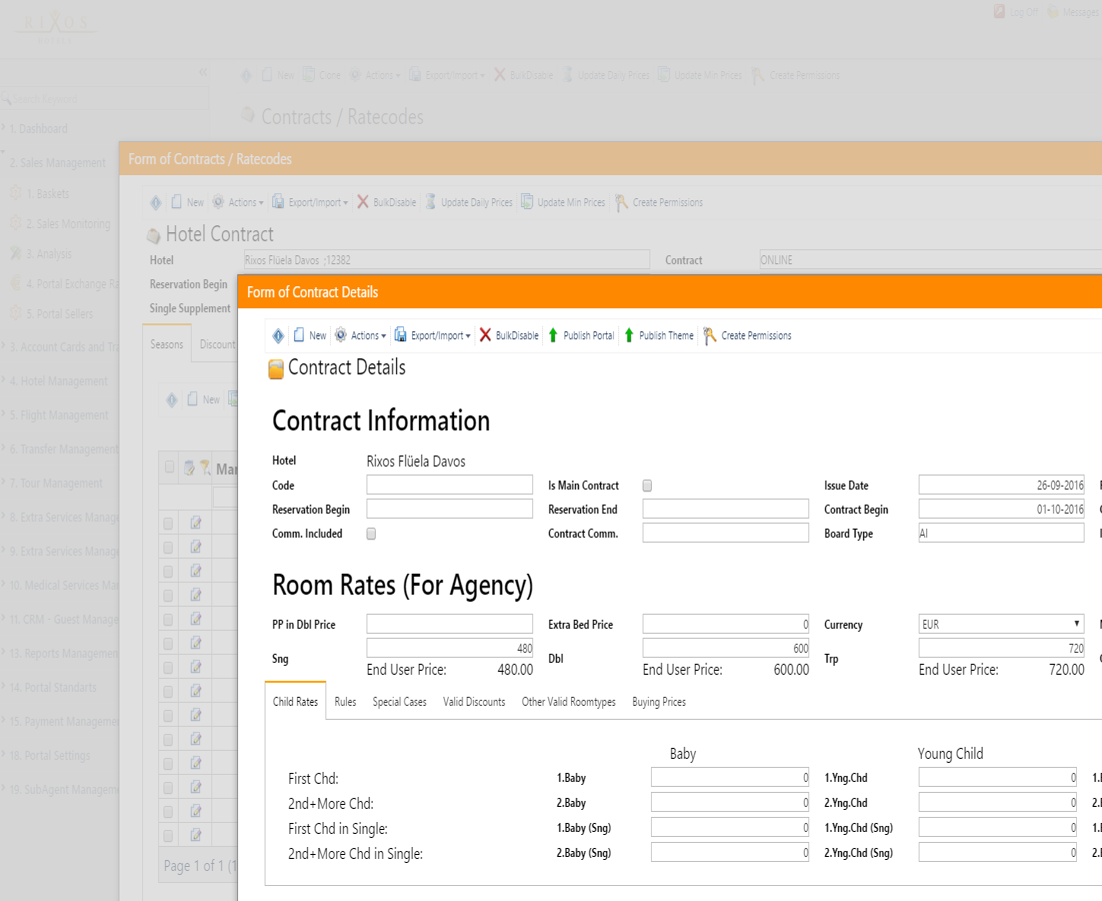Open Portal Sellers in the sidebar
This screenshot has height=901, width=1102.
59,313
